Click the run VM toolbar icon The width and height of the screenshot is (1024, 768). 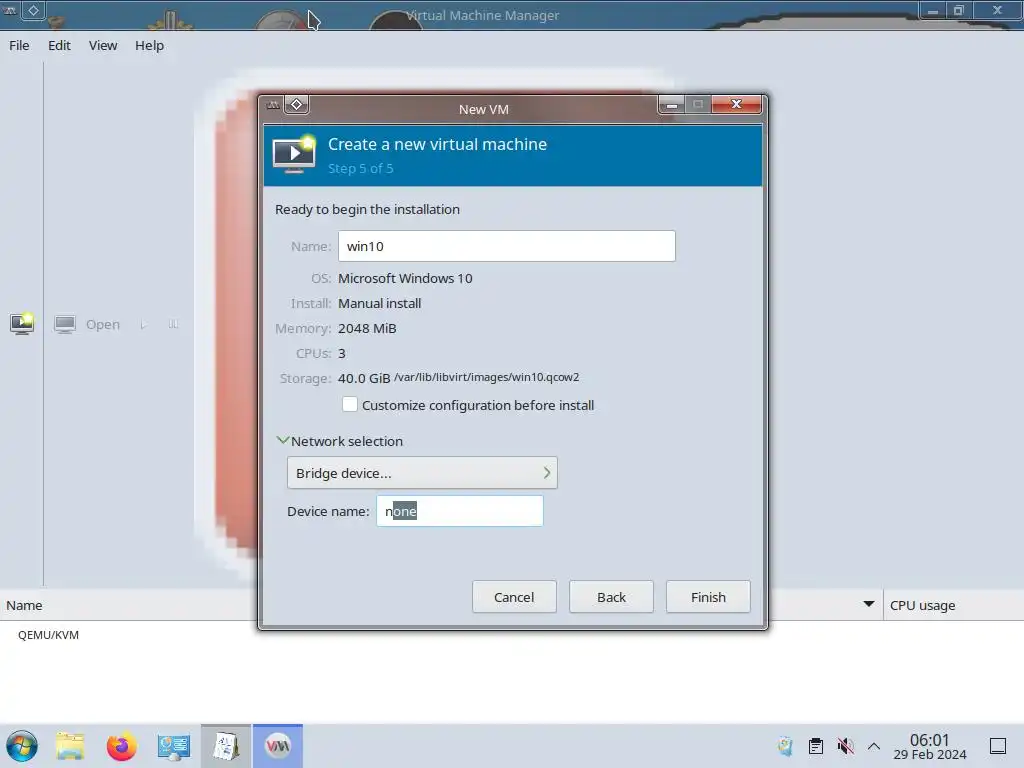144,324
